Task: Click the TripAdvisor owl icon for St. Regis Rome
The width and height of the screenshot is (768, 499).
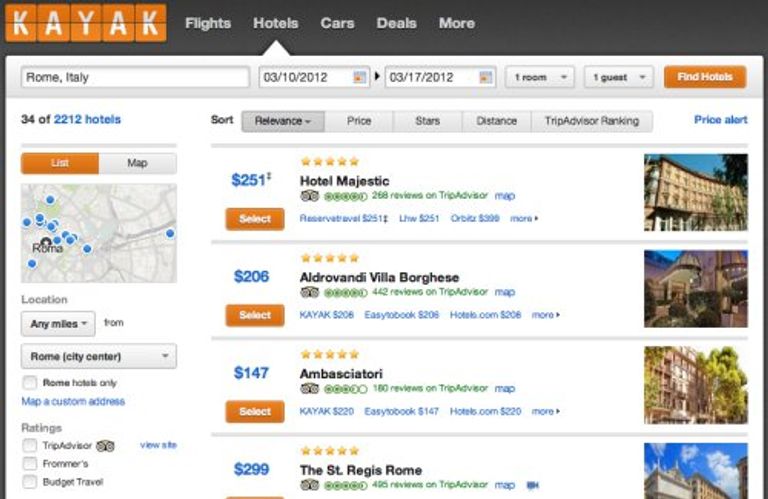Action: tap(310, 485)
